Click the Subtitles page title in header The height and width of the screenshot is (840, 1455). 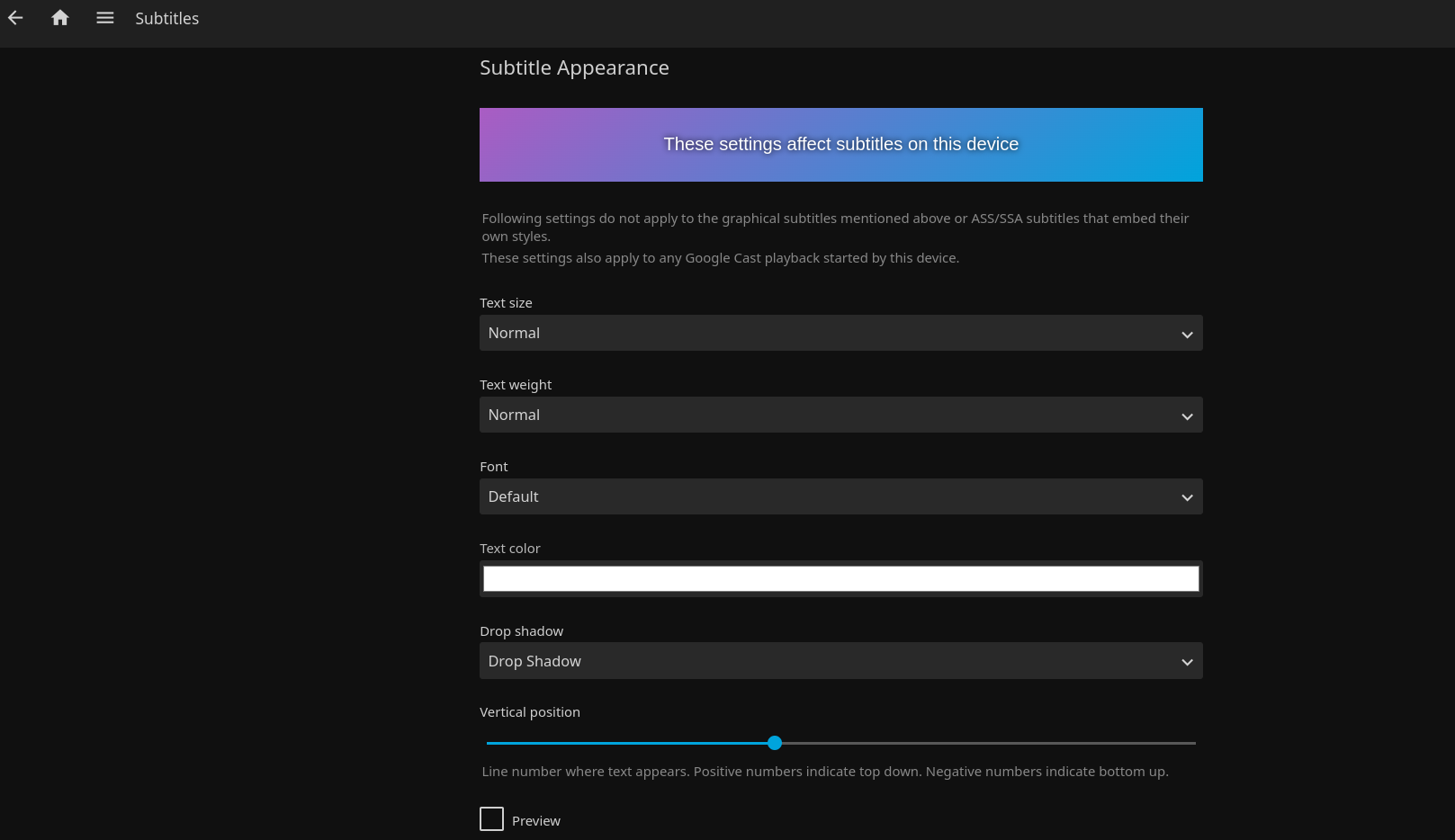click(x=167, y=19)
